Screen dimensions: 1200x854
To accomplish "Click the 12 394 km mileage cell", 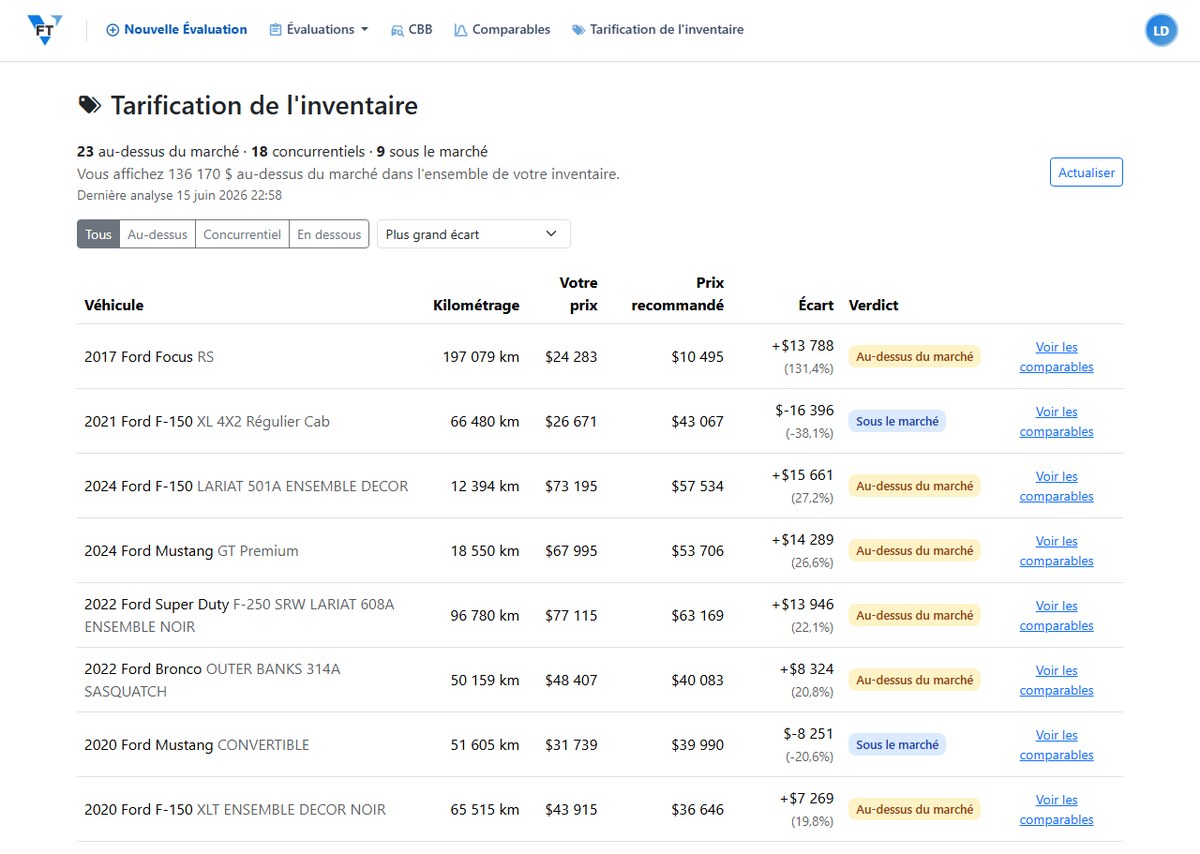I will [485, 486].
